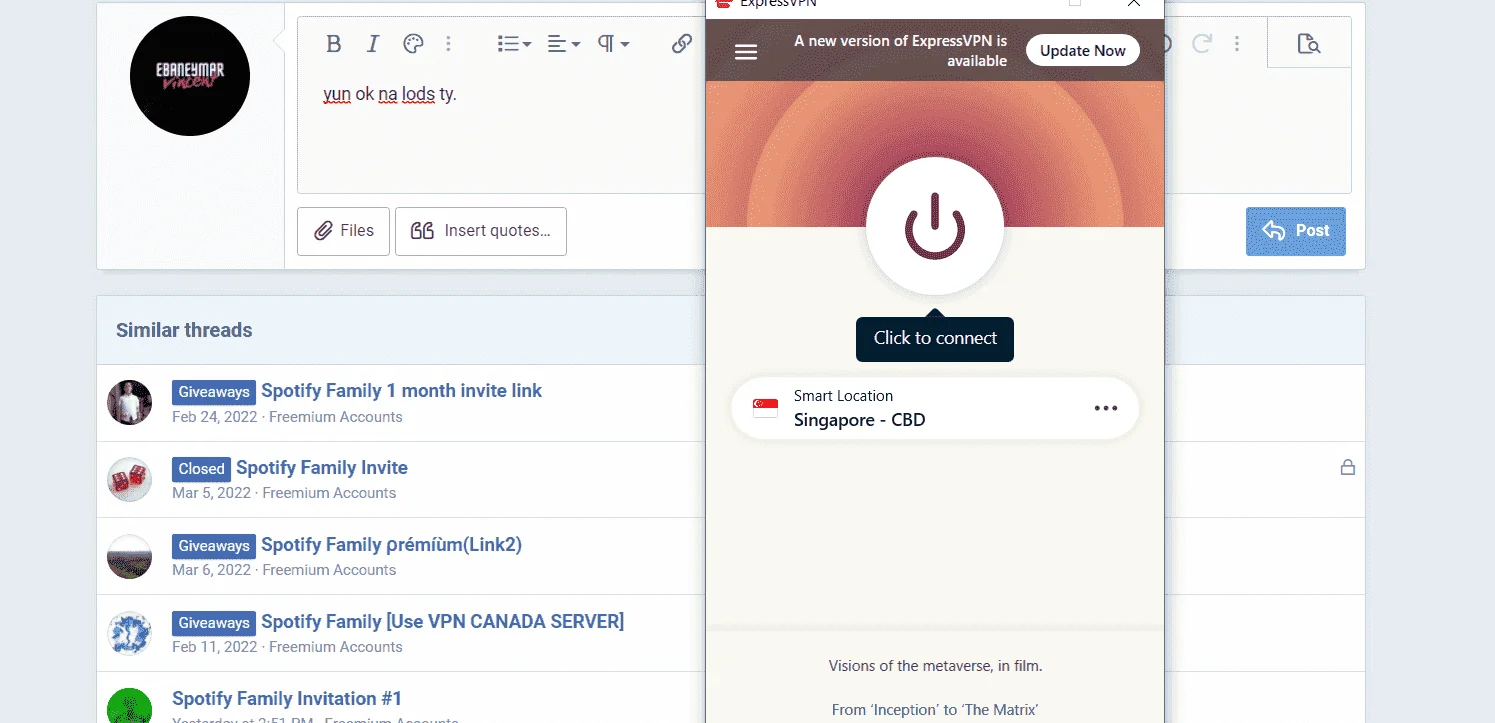Open Freemium Accounts under Feb 24, 2022 thread
The height and width of the screenshot is (723, 1495).
[336, 417]
